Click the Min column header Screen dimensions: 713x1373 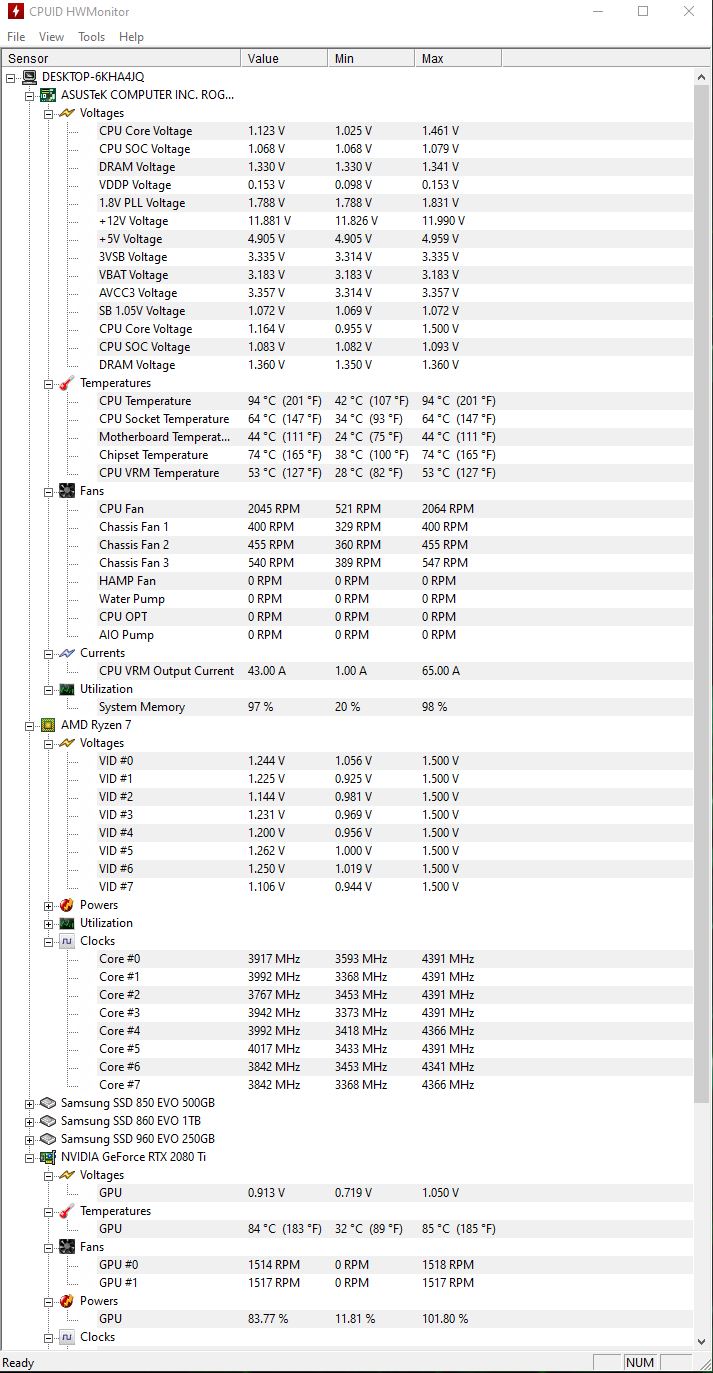coord(372,58)
